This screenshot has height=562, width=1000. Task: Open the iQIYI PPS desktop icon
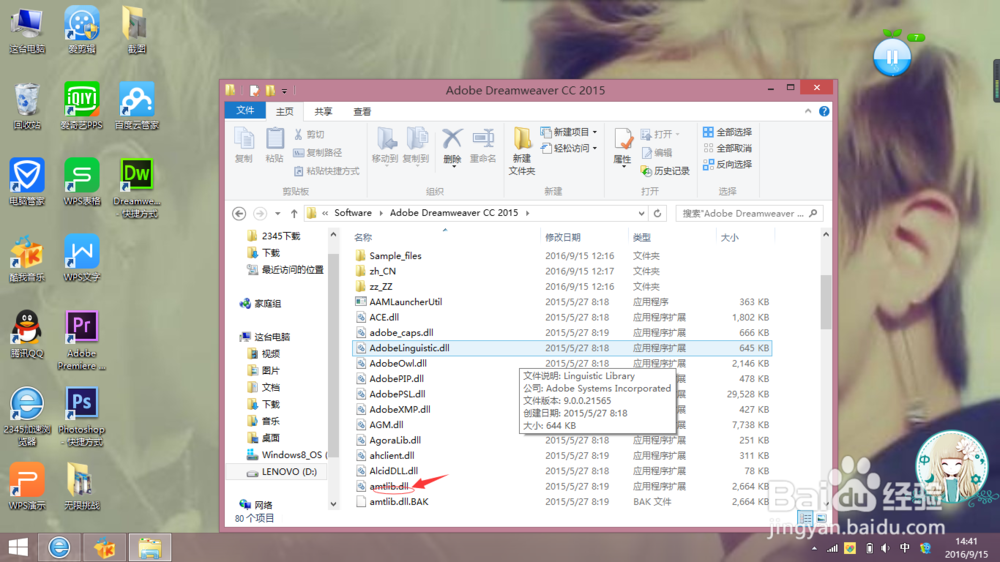pos(82,106)
